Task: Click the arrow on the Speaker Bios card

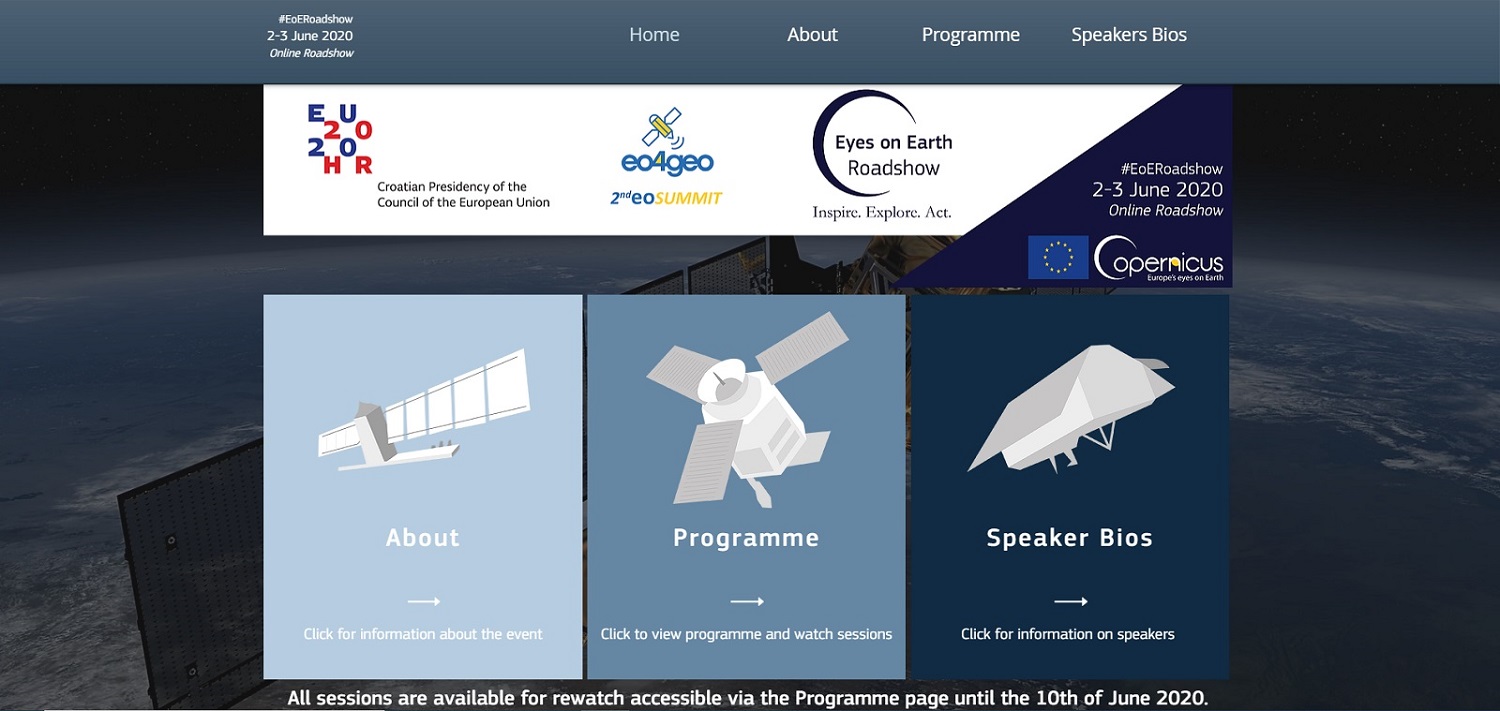Action: click(x=1071, y=601)
